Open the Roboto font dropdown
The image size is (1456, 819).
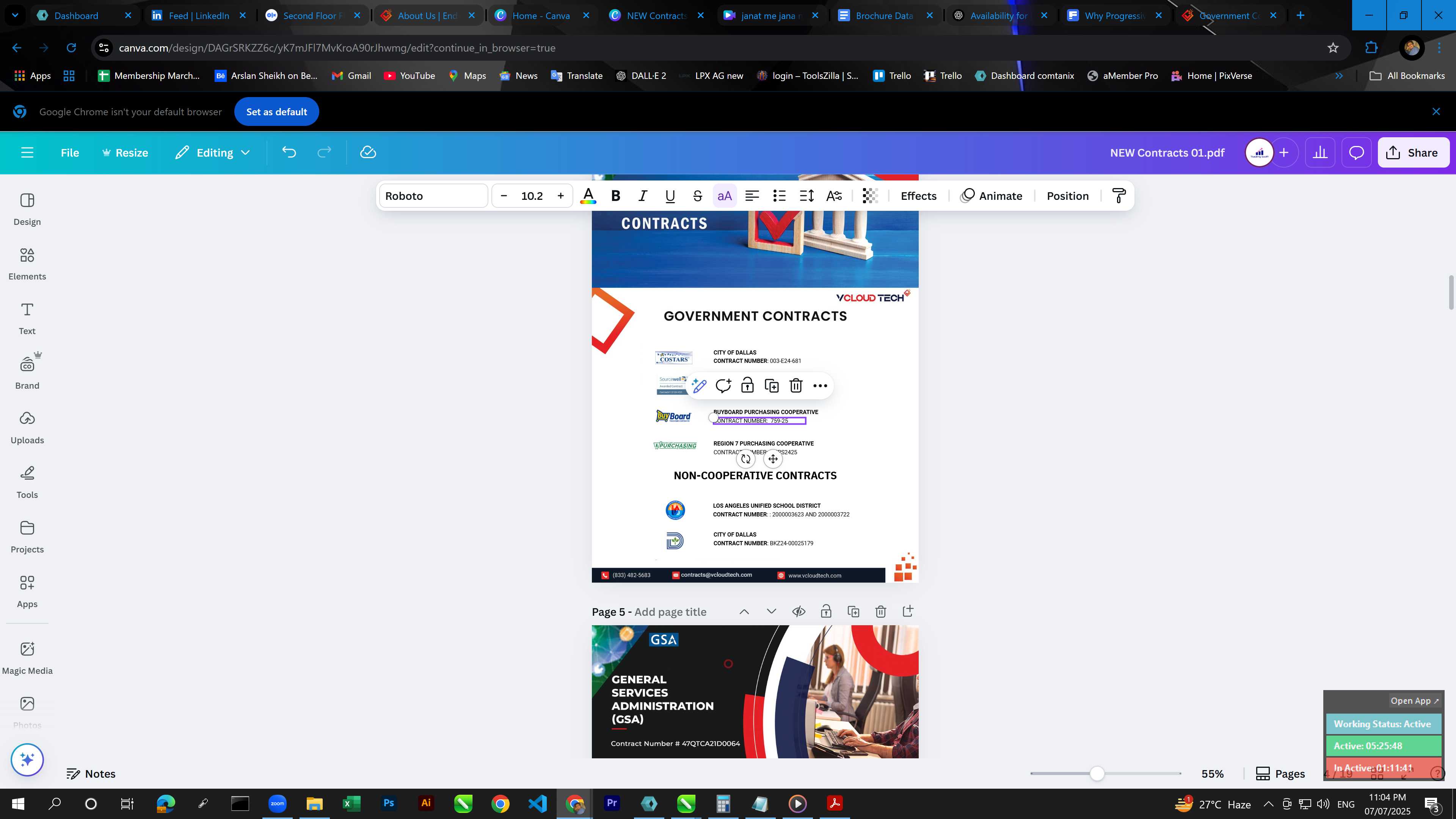click(433, 196)
